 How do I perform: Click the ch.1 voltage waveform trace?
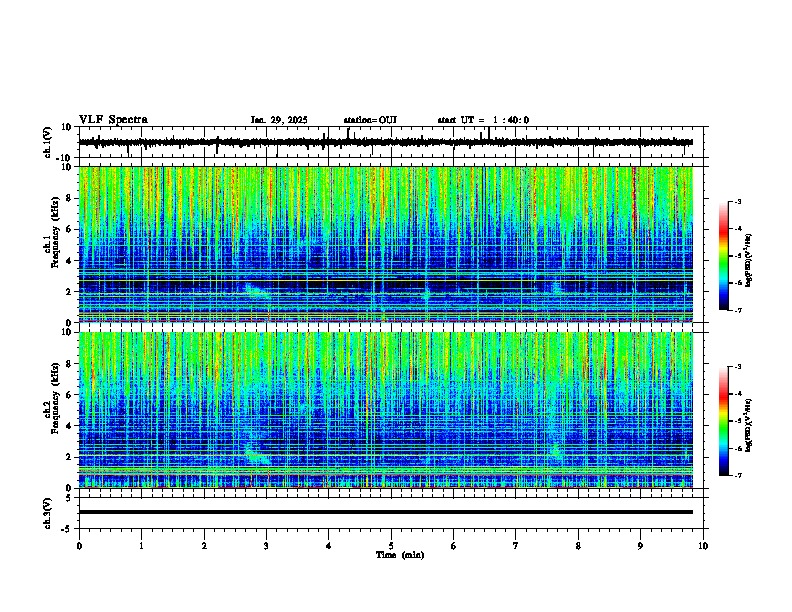pyautogui.click(x=386, y=142)
